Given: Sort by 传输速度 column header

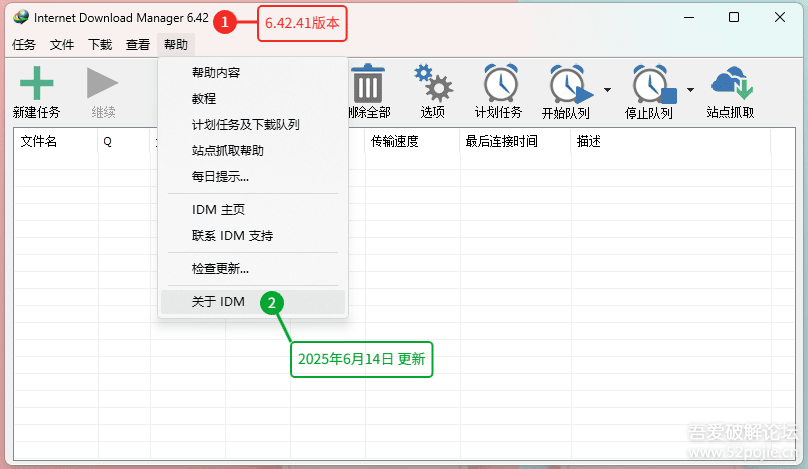Looking at the screenshot, I should coord(412,141).
